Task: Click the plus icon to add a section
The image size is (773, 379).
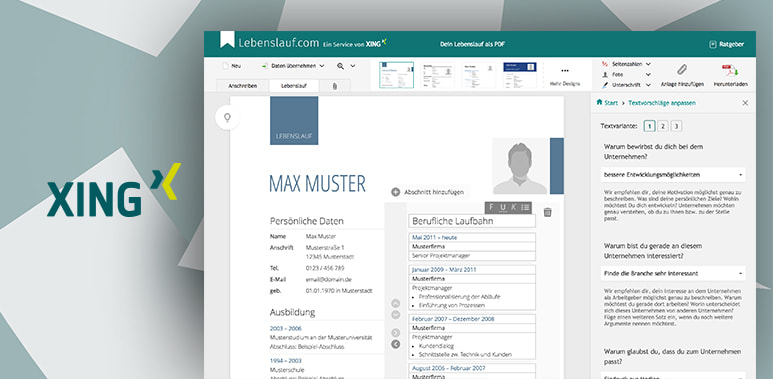Action: point(395,192)
